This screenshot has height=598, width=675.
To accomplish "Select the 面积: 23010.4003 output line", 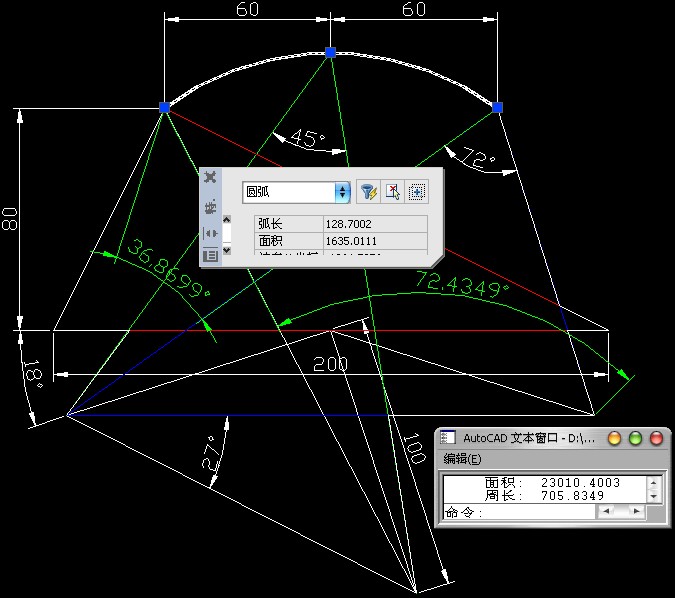I will tap(552, 482).
